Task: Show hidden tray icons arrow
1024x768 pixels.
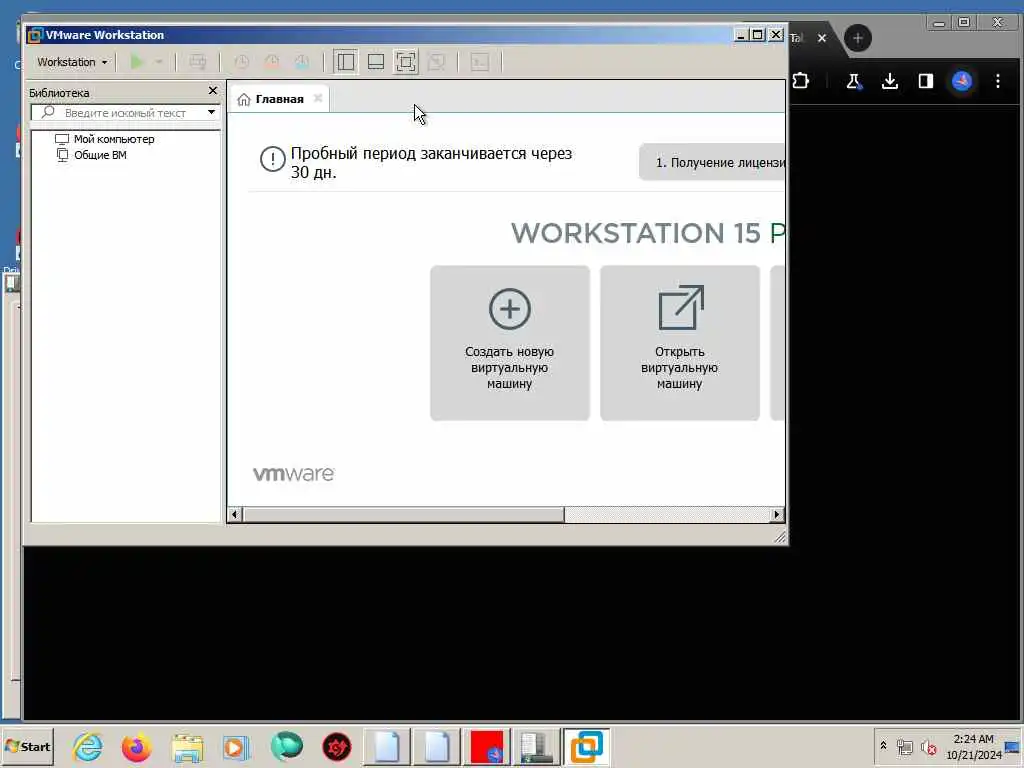Action: [x=883, y=746]
